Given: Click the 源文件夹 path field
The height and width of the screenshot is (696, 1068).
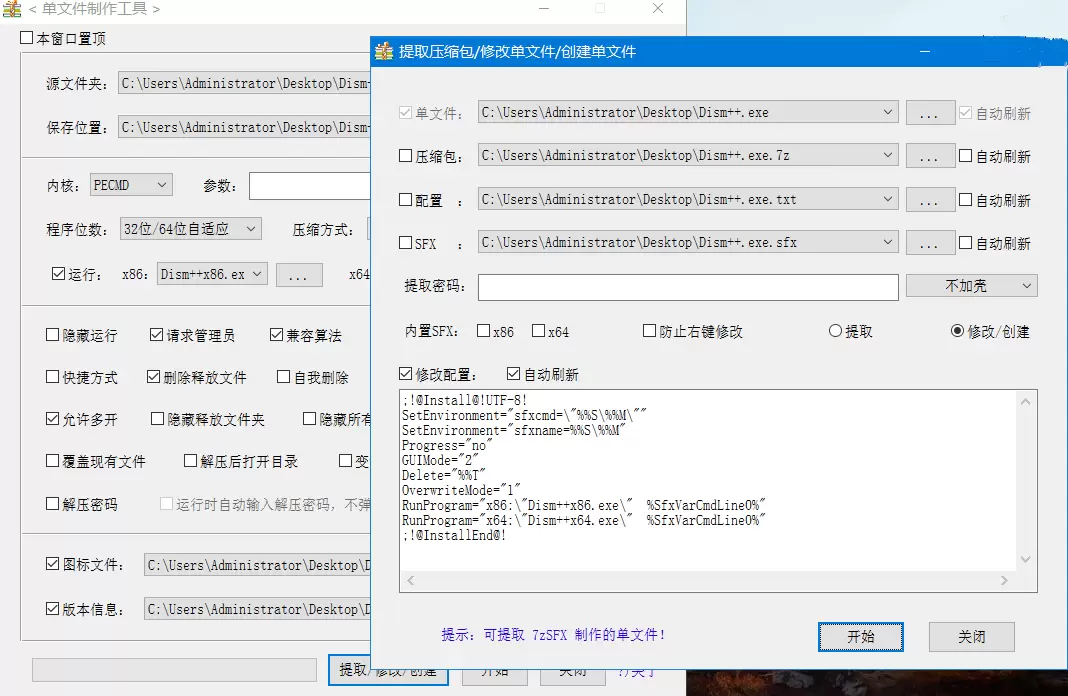Looking at the screenshot, I should (245, 83).
